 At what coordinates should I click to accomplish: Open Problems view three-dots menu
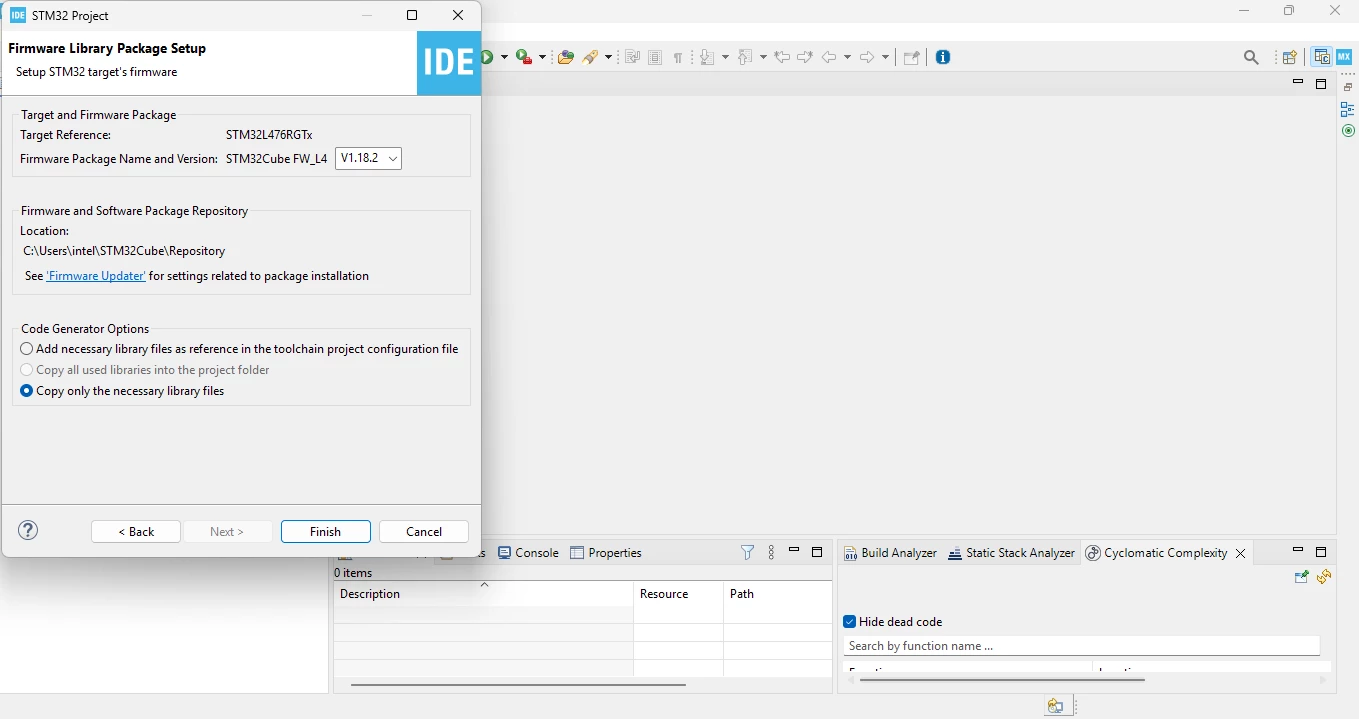pos(771,552)
